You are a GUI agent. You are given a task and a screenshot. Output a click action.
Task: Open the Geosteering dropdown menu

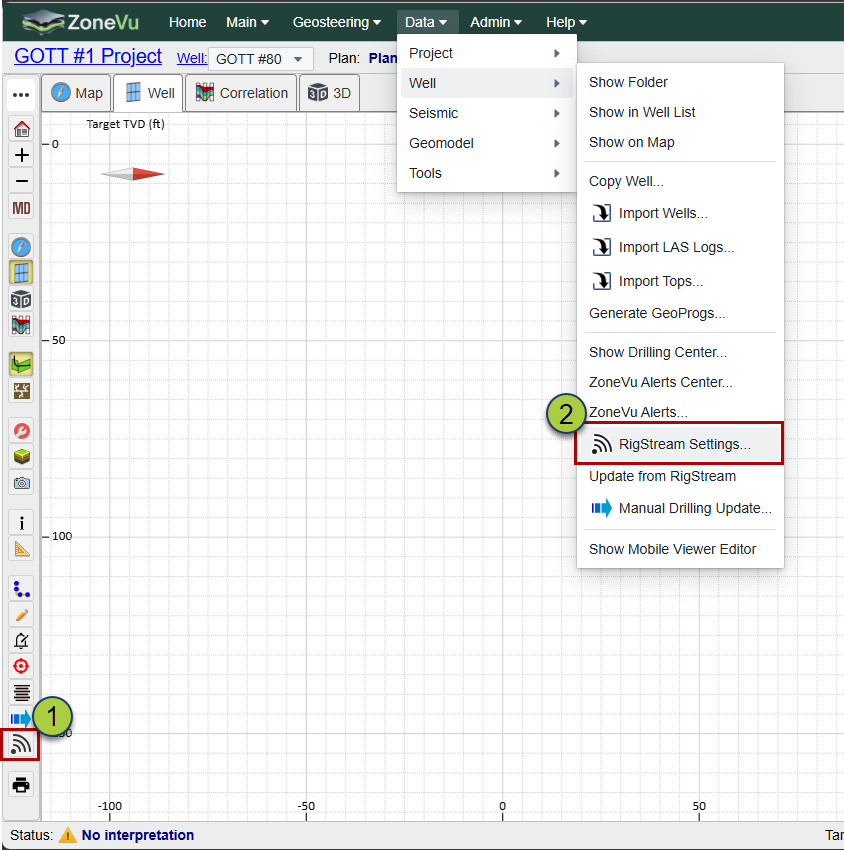coord(337,22)
